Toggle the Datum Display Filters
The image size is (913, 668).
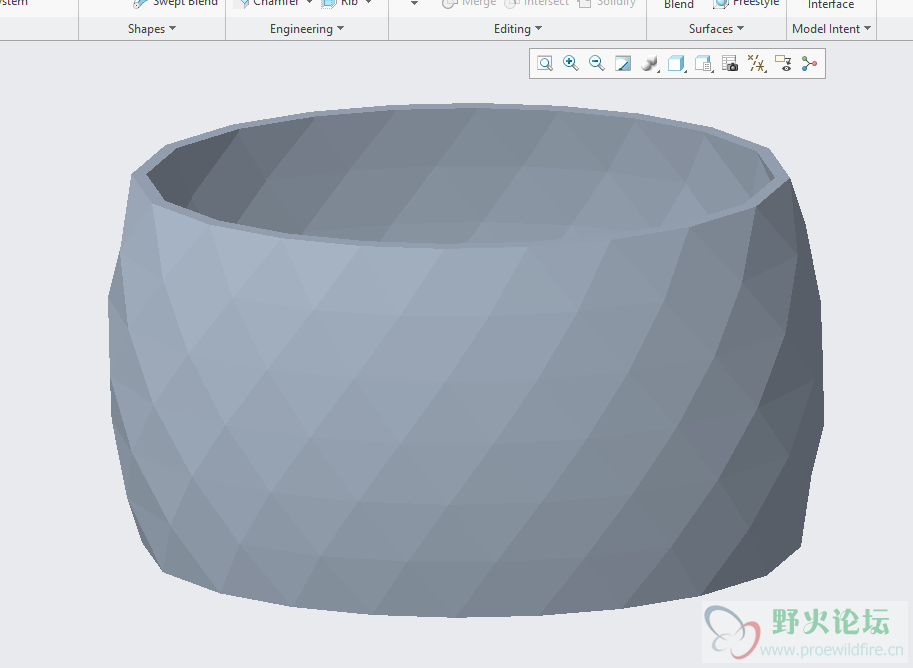point(757,64)
